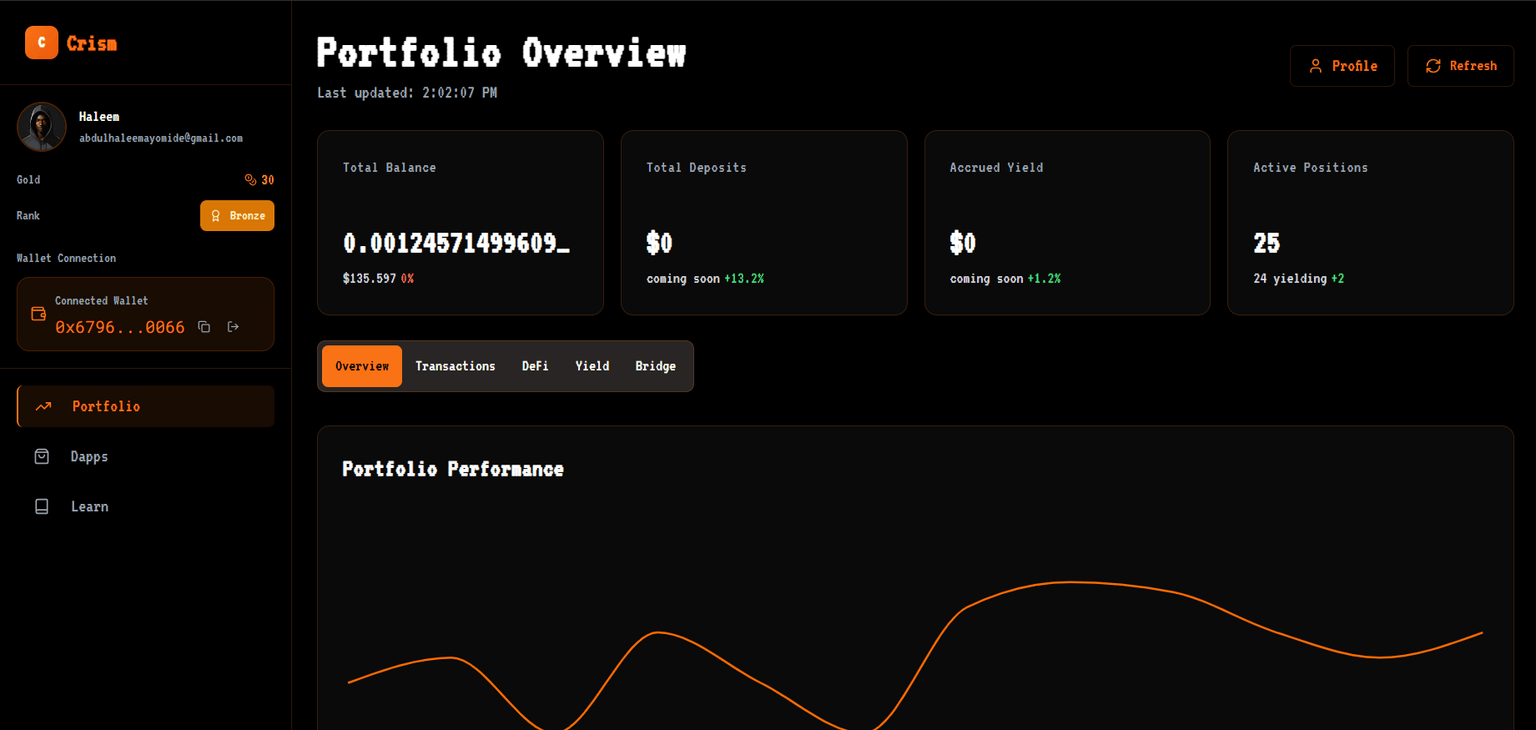Refresh the portfolio data
1536x730 pixels.
pos(1460,66)
